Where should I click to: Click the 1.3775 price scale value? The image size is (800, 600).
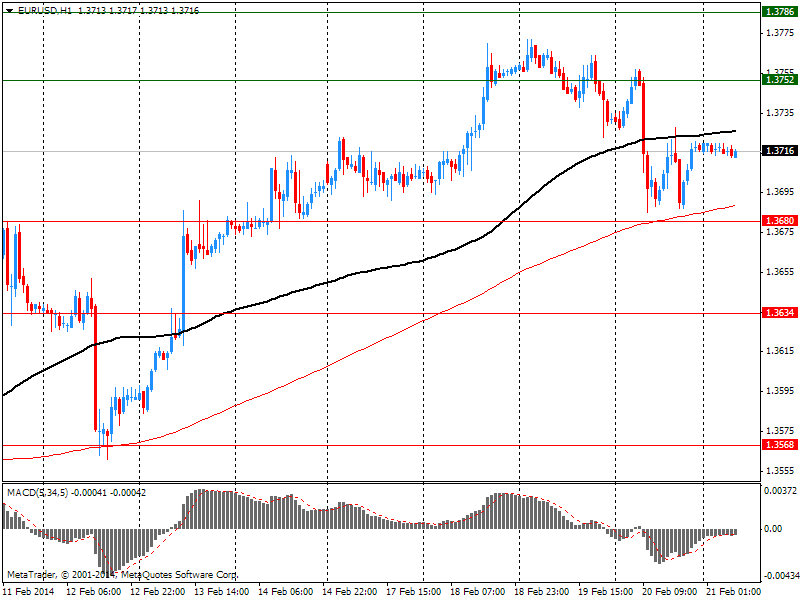(781, 33)
